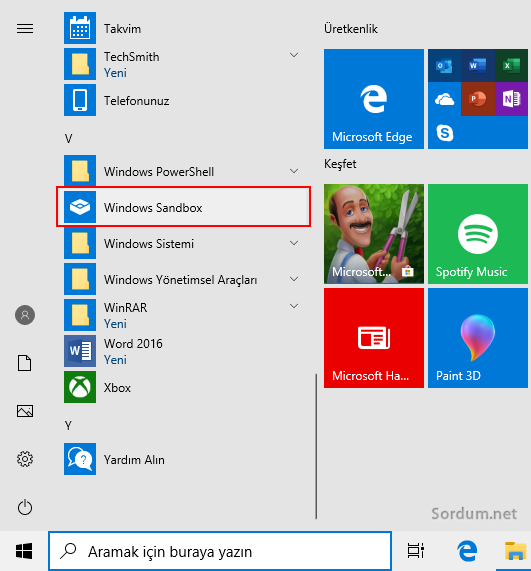Viewport: 531px width, 571px height.
Task: Expand the Windows PowerShell folder chevron
Action: (x=294, y=171)
